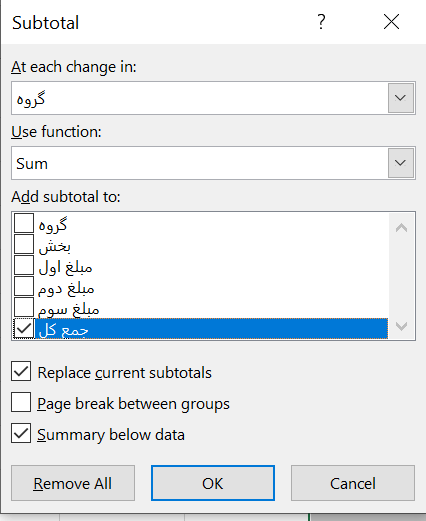Check the بخش checkbox in subtotal list

(24, 244)
